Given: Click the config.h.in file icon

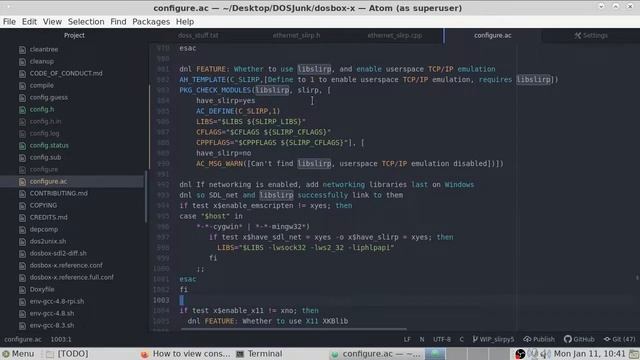Looking at the screenshot, I should click(22, 122).
